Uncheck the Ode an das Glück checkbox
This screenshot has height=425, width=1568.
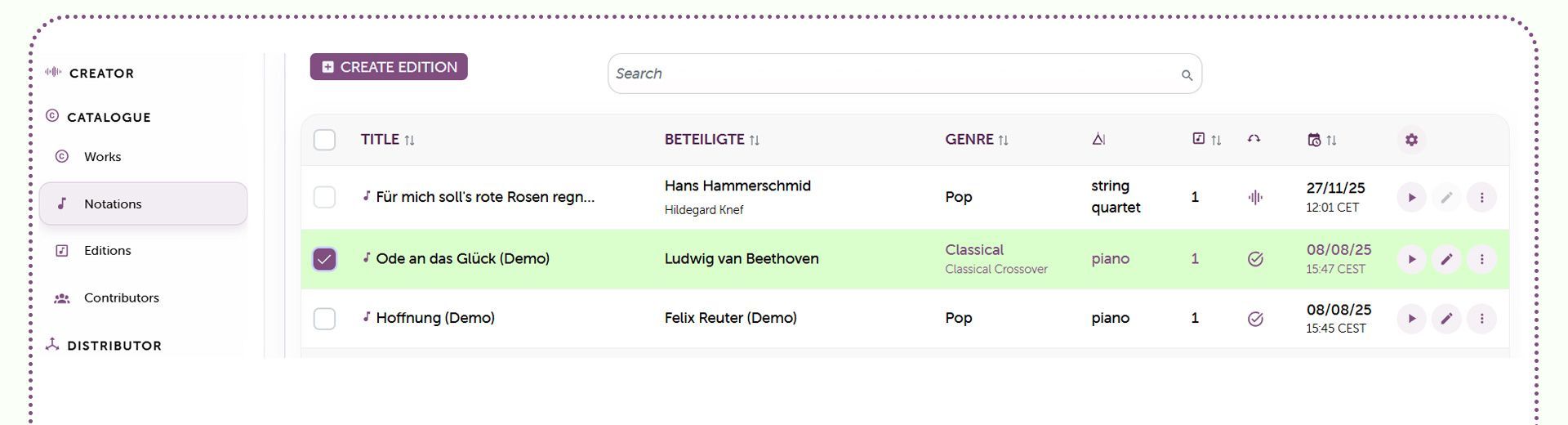(324, 259)
